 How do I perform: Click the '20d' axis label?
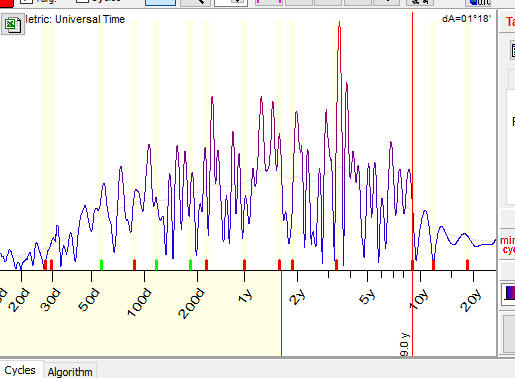click(19, 300)
